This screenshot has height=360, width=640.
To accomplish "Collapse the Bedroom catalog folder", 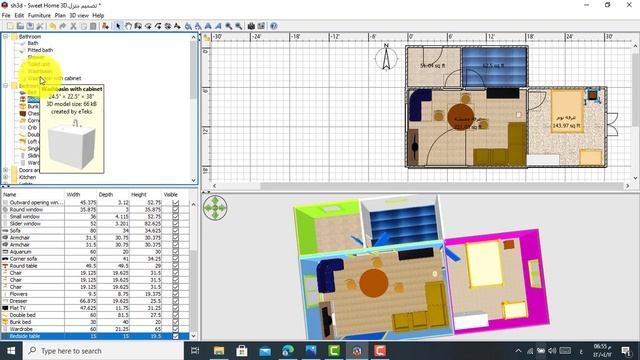I will (6, 85).
